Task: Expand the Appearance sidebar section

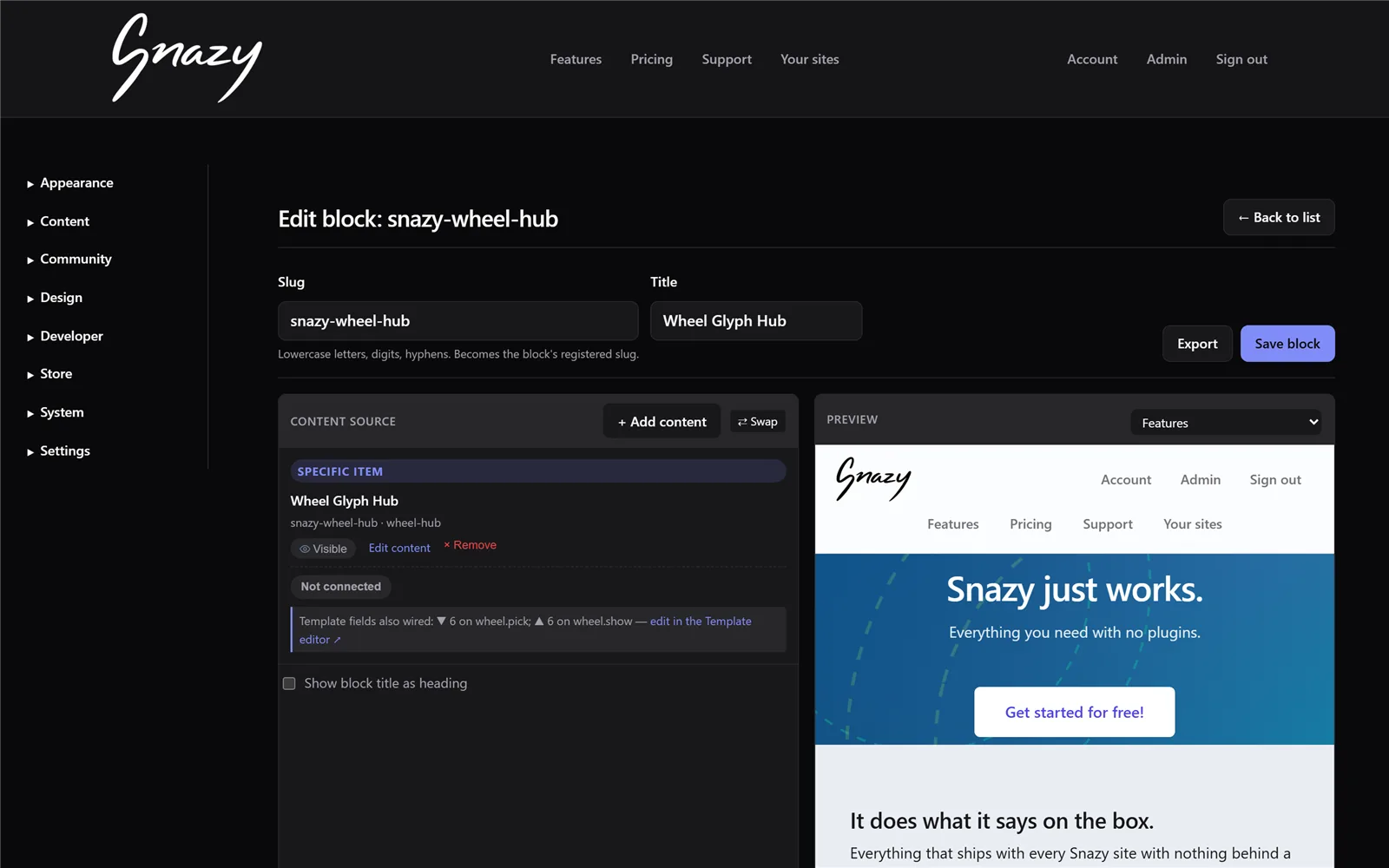Action: coord(70,183)
